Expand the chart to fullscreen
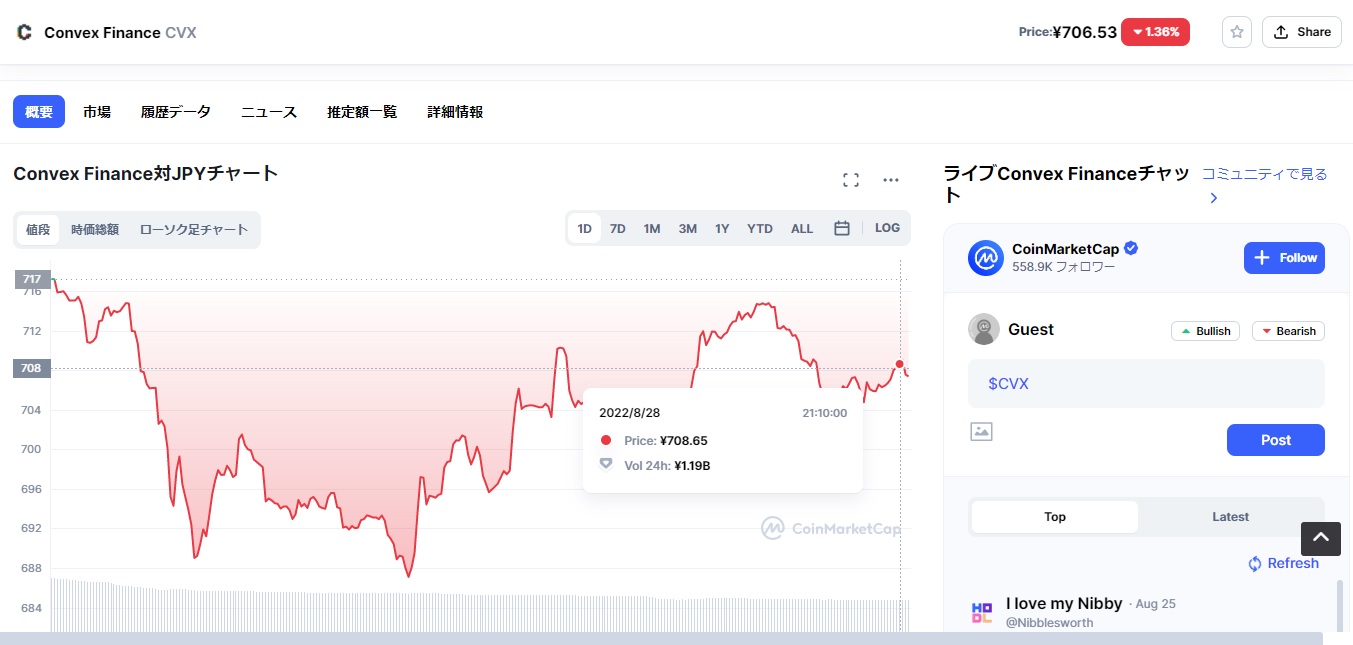The image size is (1353, 645). click(x=850, y=179)
